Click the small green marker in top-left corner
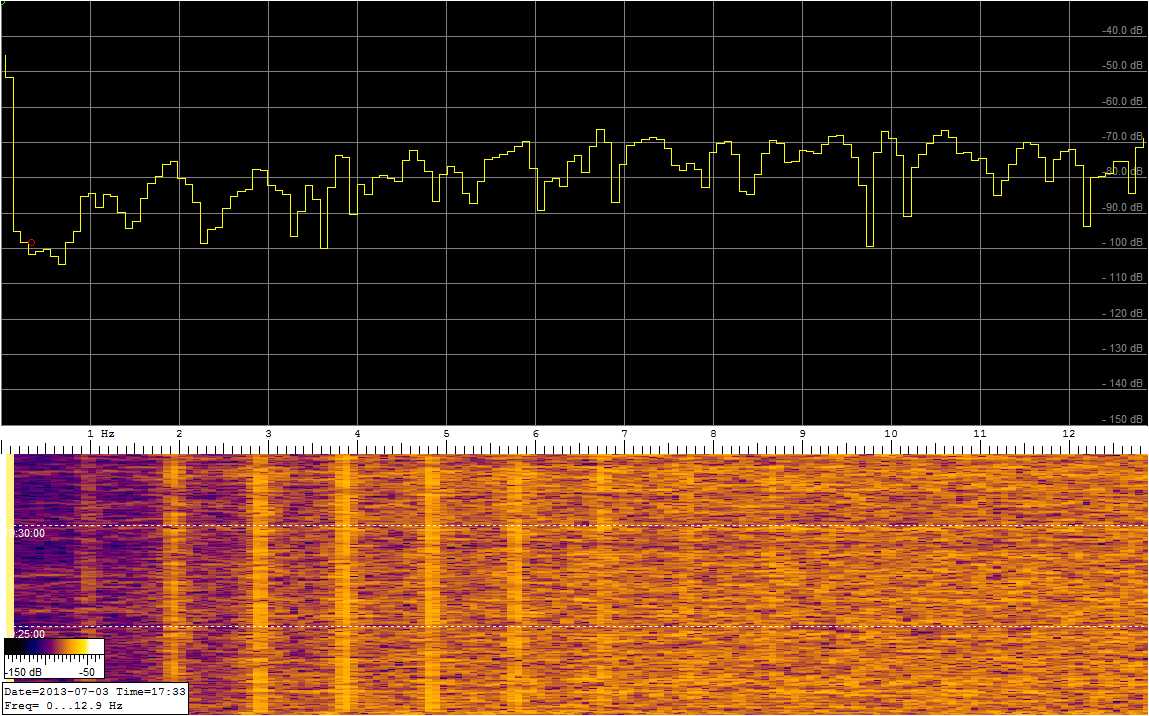The height and width of the screenshot is (716, 1149). [3, 3]
